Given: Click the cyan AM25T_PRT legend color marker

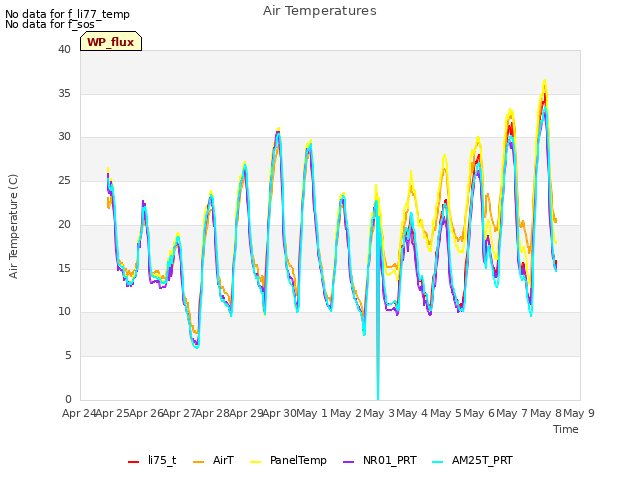Looking at the screenshot, I should point(438,462).
